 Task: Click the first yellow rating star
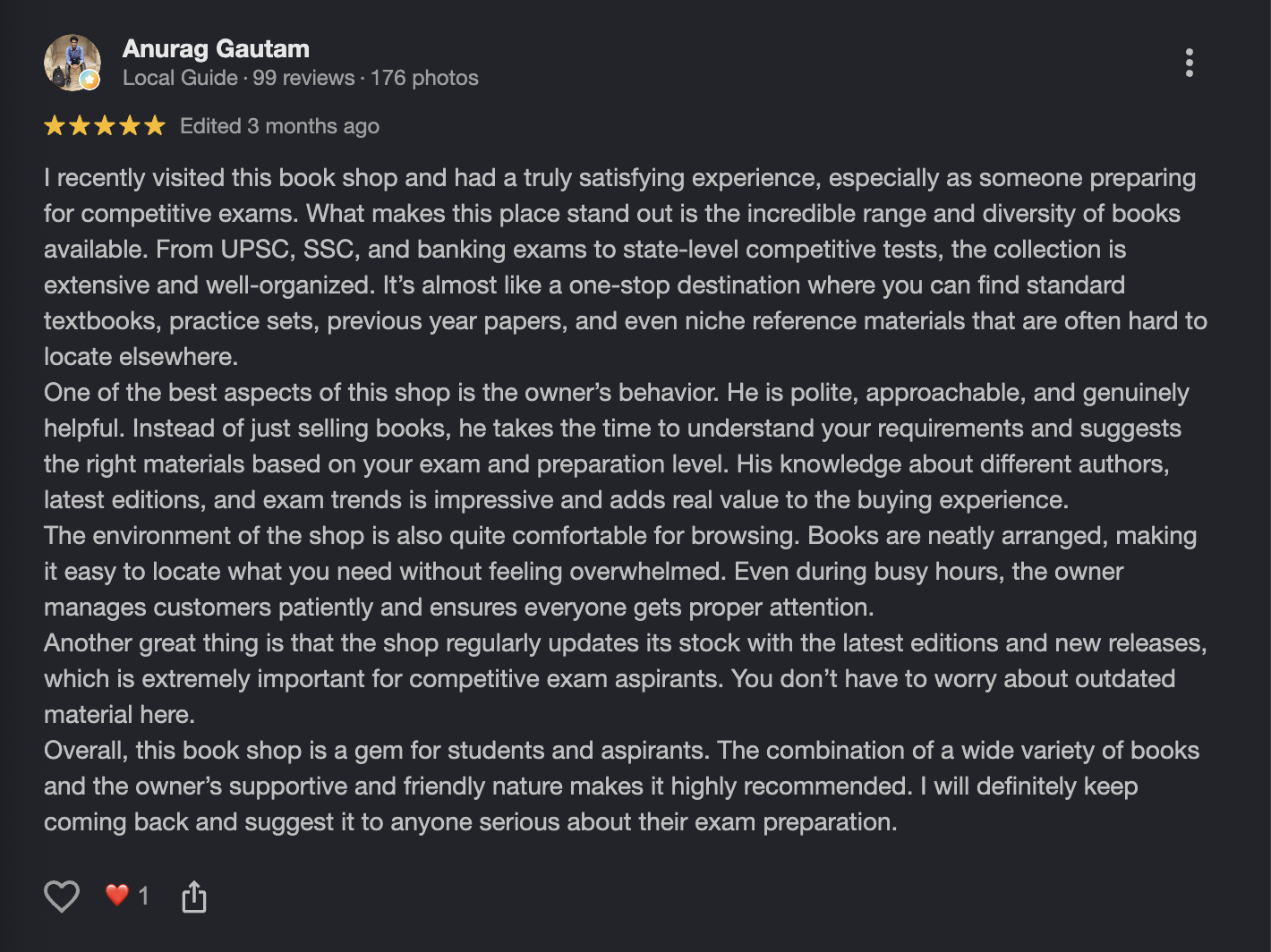point(55,125)
